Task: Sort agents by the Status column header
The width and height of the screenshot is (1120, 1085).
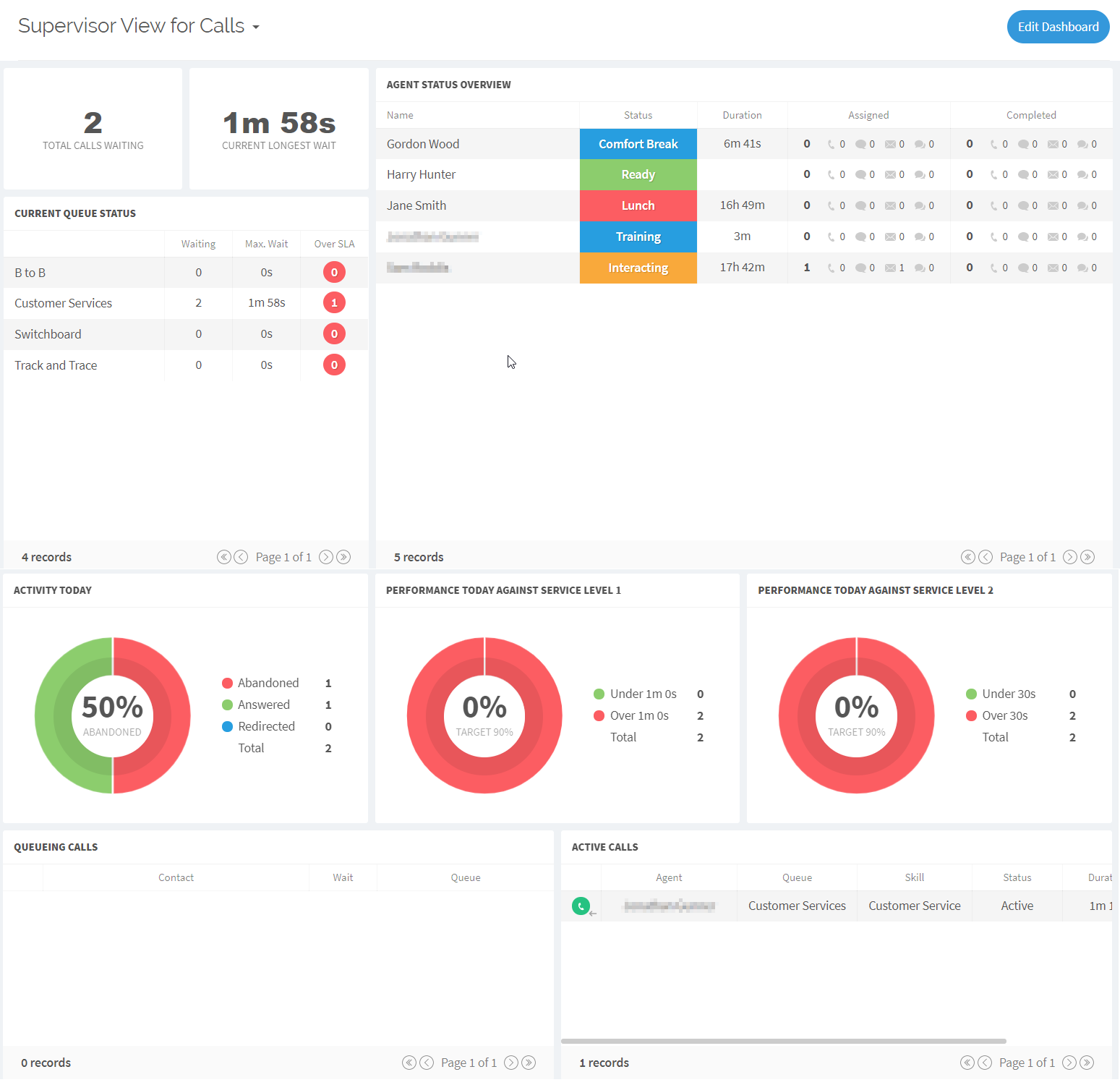Action: 638,115
